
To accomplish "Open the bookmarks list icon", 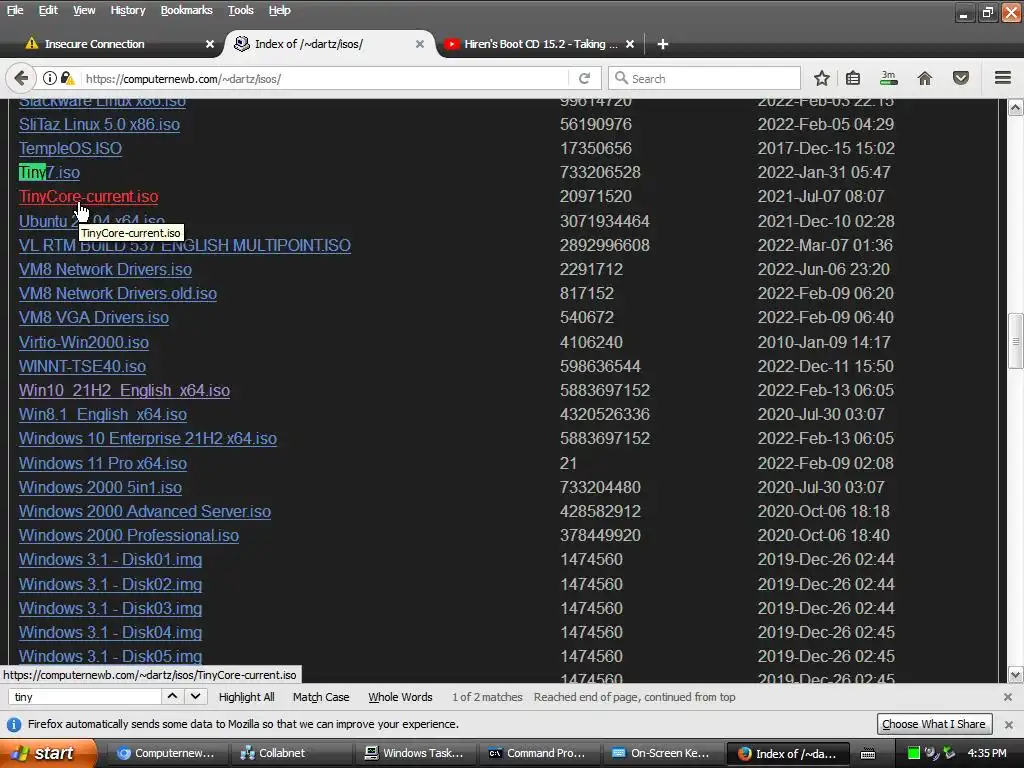I will (x=853, y=78).
